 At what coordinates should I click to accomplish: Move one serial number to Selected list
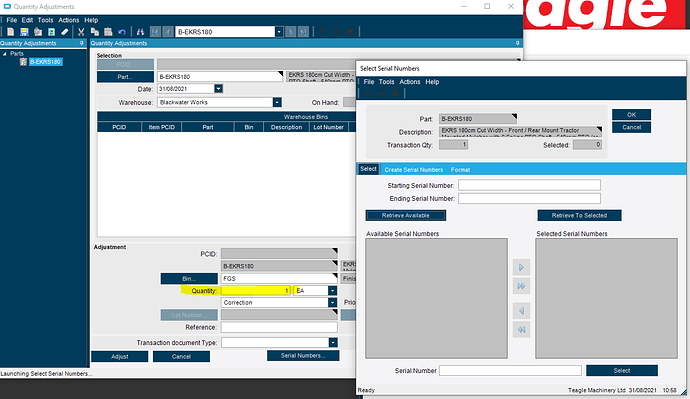pyautogui.click(x=521, y=267)
